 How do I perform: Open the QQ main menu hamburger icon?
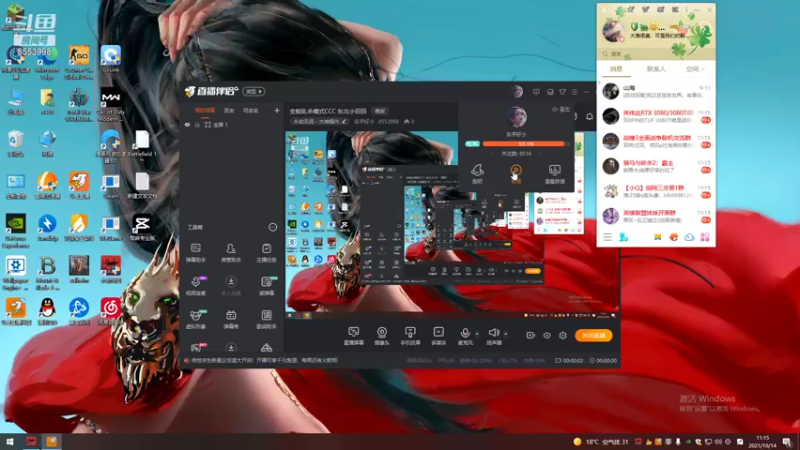[x=607, y=237]
